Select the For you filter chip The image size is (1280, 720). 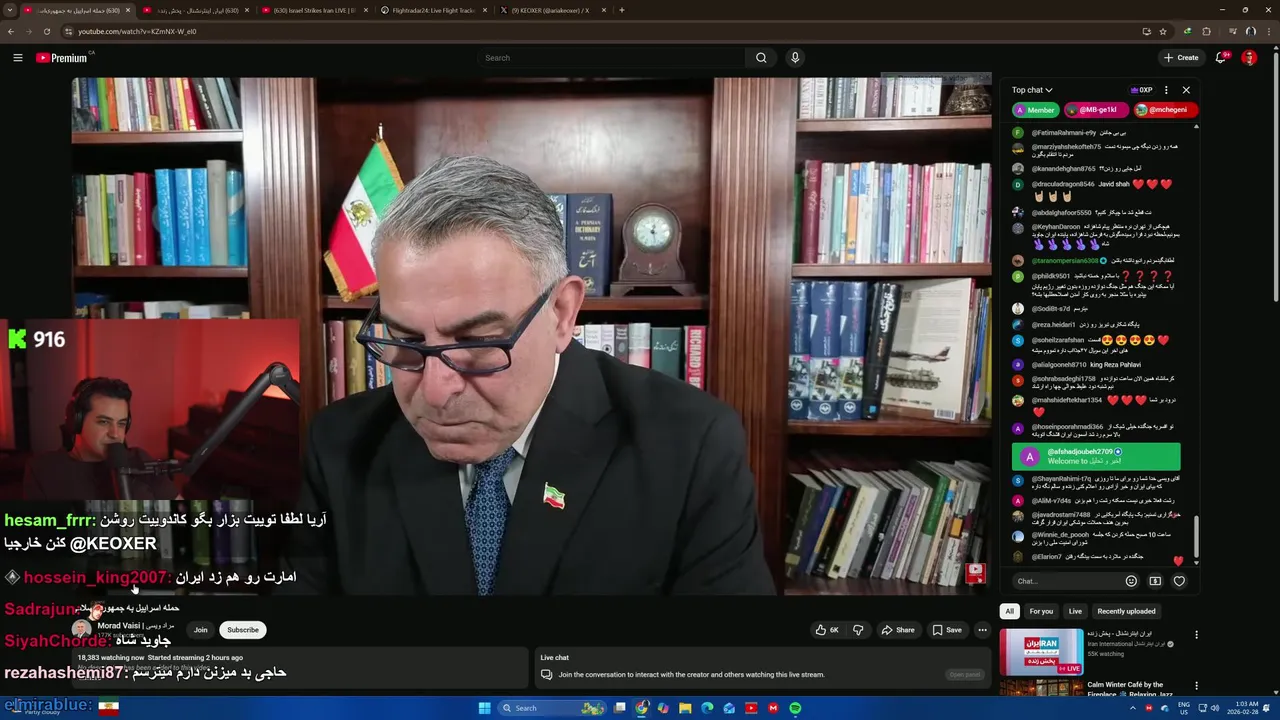1041,611
